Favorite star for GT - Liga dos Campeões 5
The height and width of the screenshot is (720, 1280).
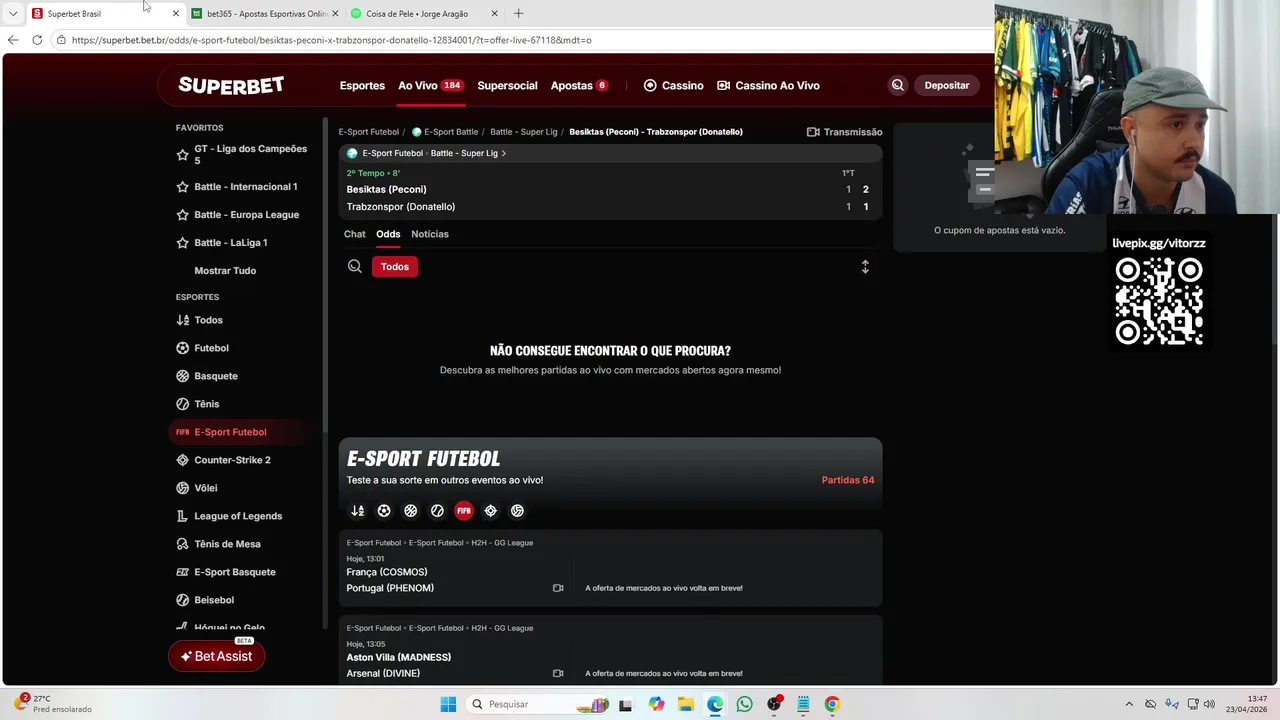click(x=182, y=155)
